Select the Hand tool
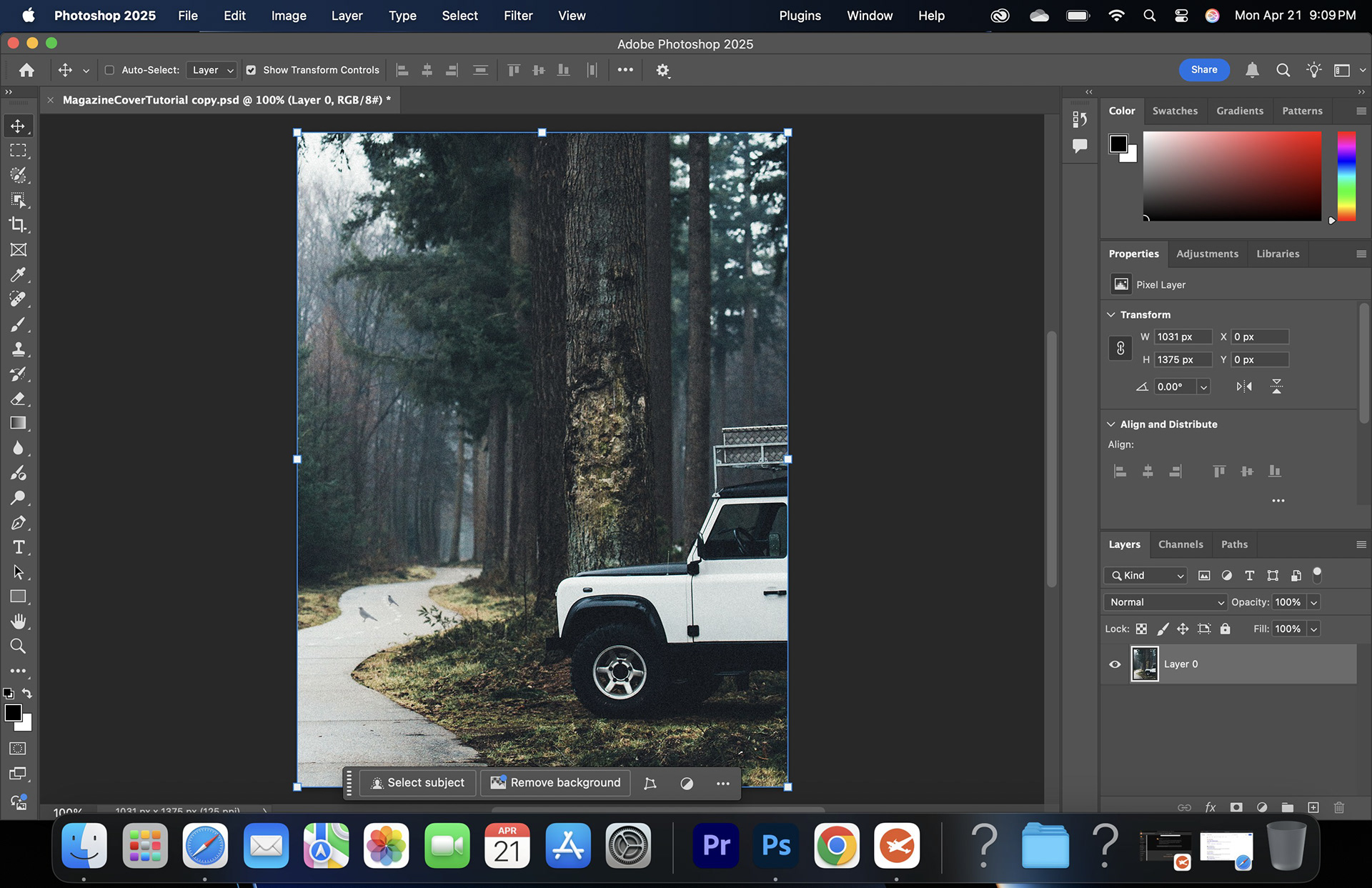Image resolution: width=1372 pixels, height=888 pixels. 19,622
